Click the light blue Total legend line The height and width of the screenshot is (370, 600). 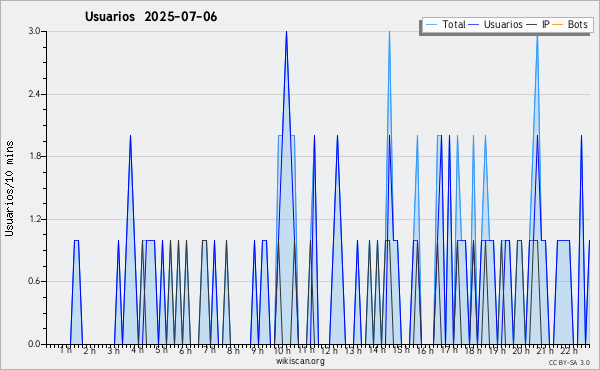[x=431, y=25]
